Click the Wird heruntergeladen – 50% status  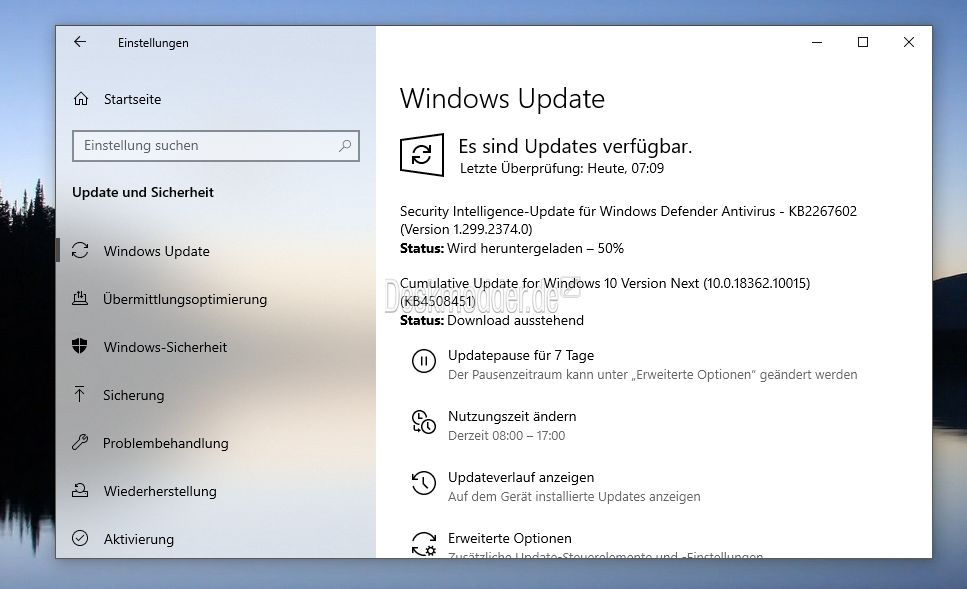[x=535, y=249]
